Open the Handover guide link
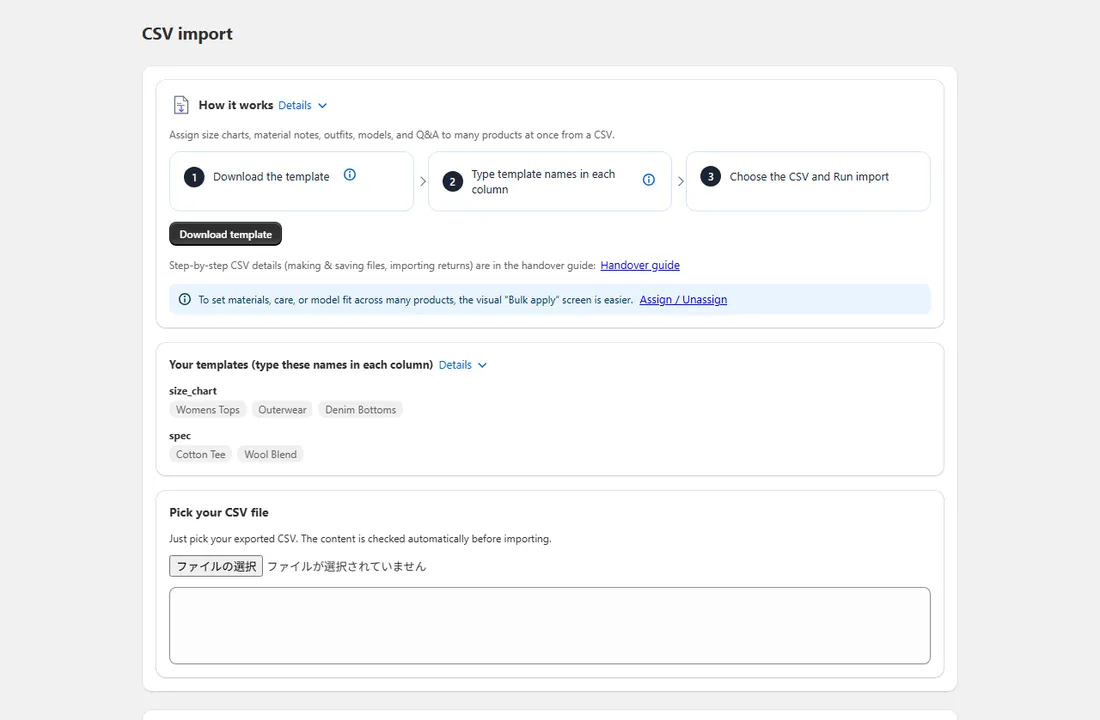 coord(640,265)
